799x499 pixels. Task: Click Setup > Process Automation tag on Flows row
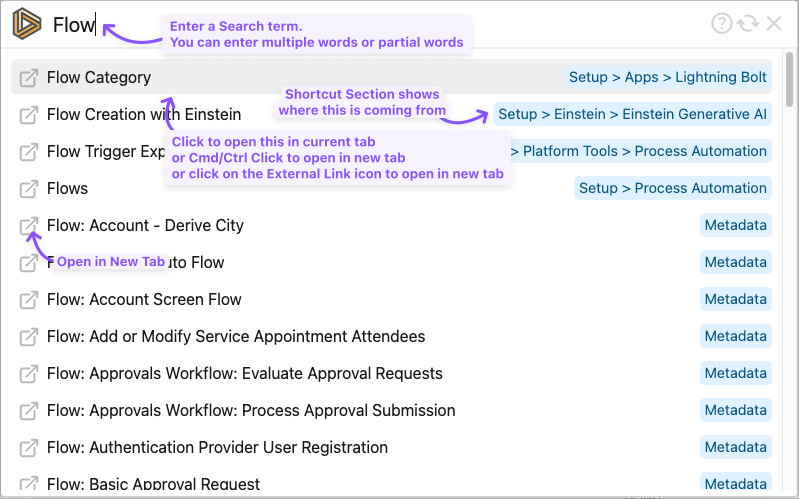tap(672, 189)
